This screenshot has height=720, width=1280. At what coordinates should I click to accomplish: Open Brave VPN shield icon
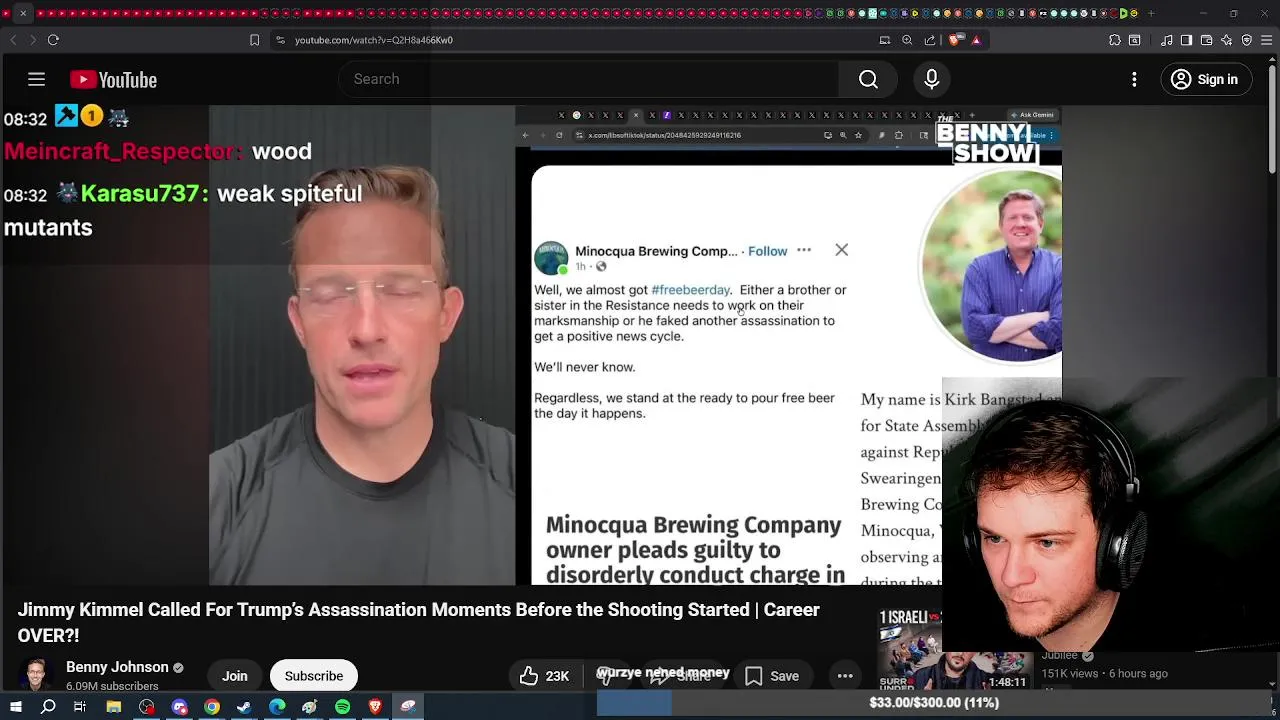[x=1247, y=40]
